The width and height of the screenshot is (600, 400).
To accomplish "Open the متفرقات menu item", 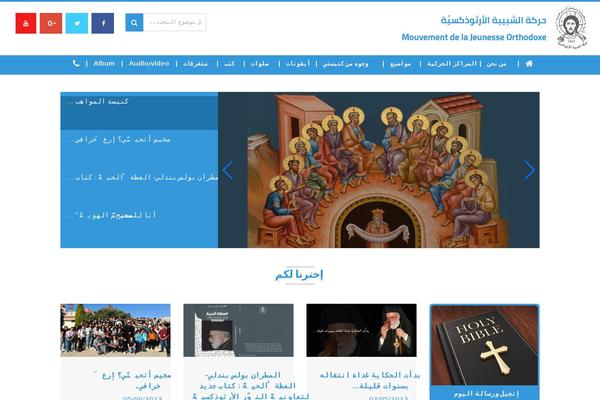I will [195, 64].
